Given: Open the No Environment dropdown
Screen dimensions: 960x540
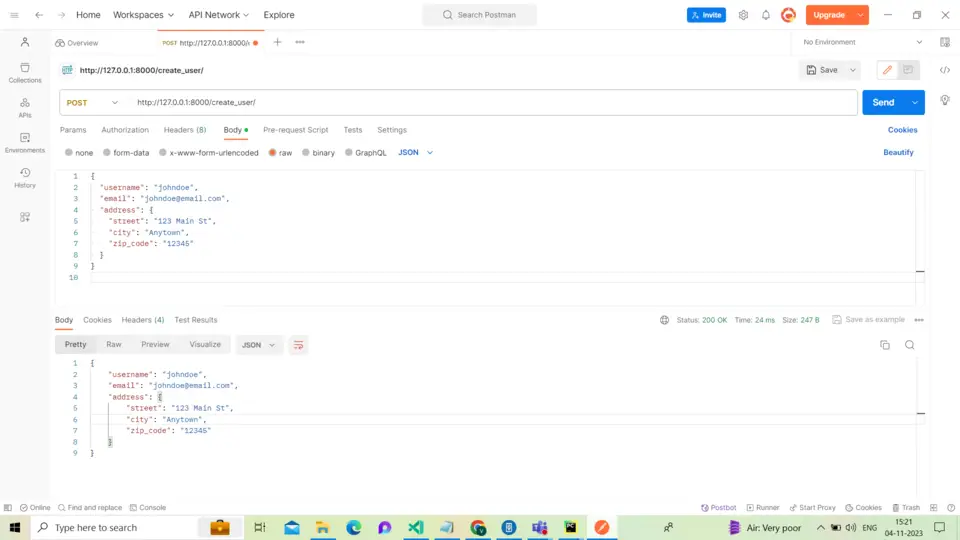Looking at the screenshot, I should 863,42.
